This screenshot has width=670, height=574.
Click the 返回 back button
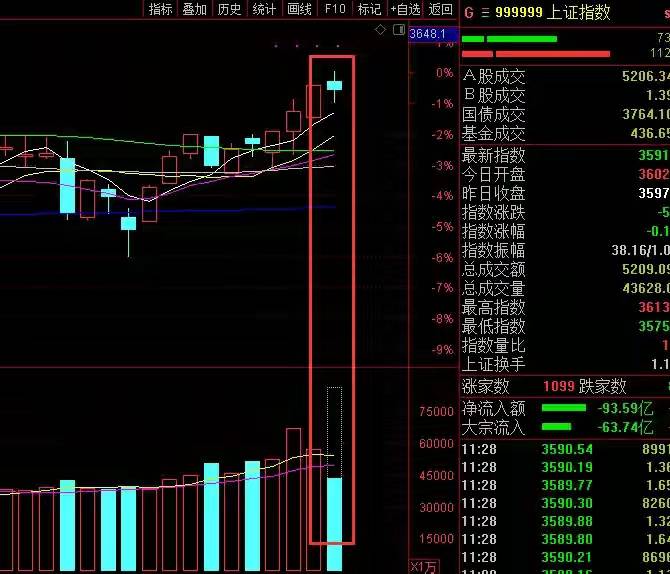pyautogui.click(x=441, y=9)
